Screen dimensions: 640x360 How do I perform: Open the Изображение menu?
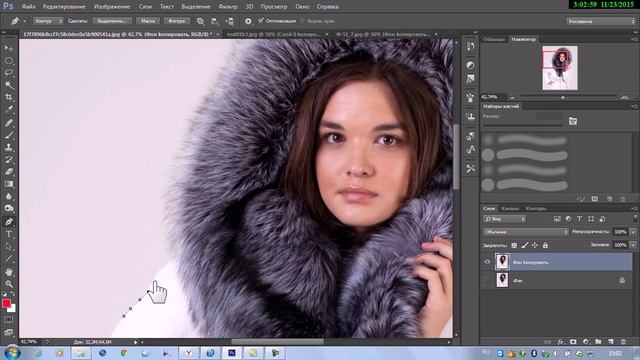click(x=112, y=7)
